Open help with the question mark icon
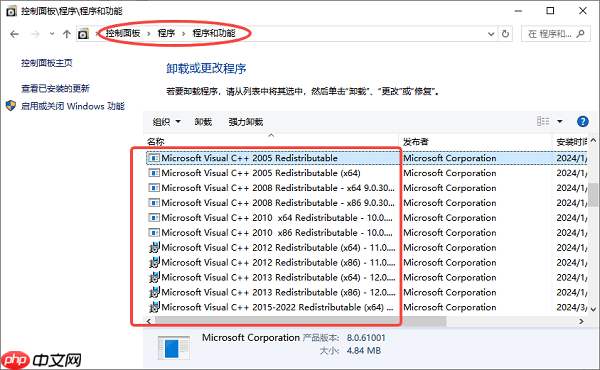The height and width of the screenshot is (370, 600). pyautogui.click(x=582, y=122)
